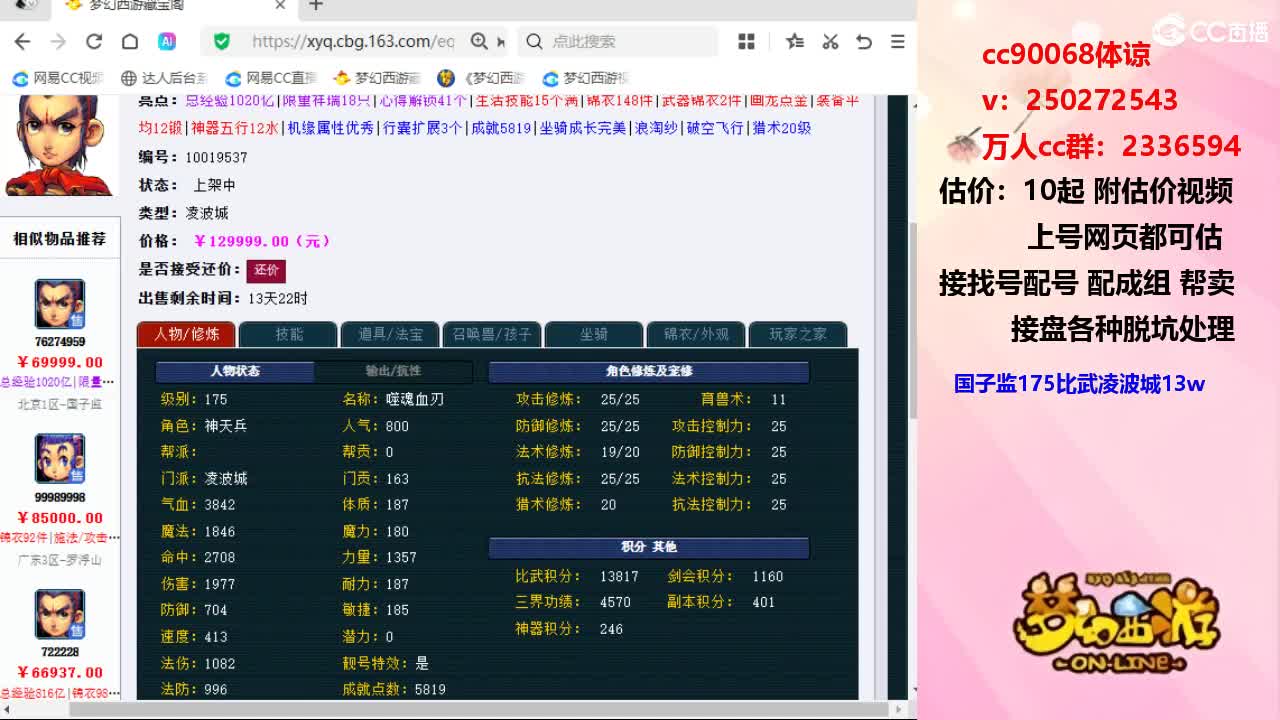Click the zoom magnifier in address bar
This screenshot has width=1280, height=720.
pos(480,41)
